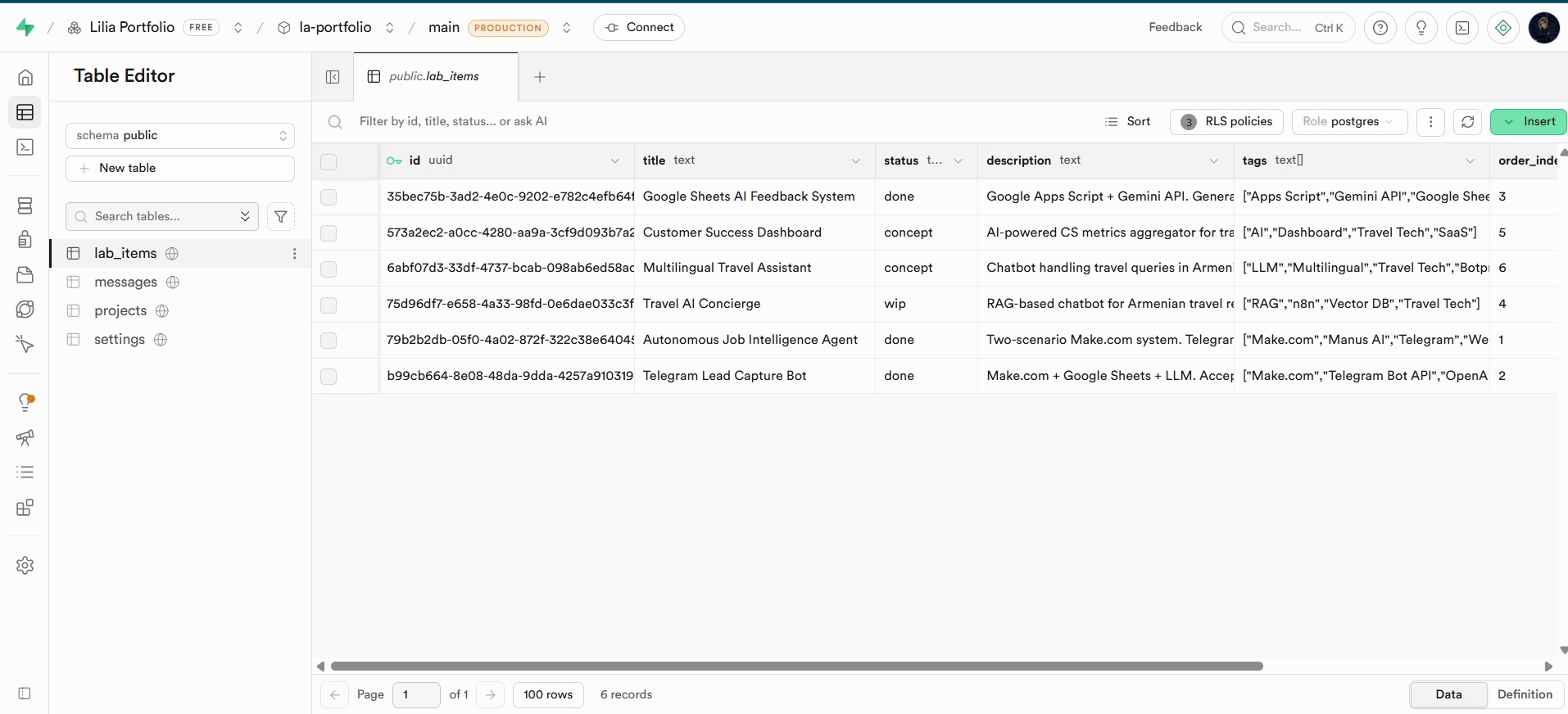Open Integrations icon in sidebar
Viewport: 1568px width, 714px height.
tap(25, 508)
